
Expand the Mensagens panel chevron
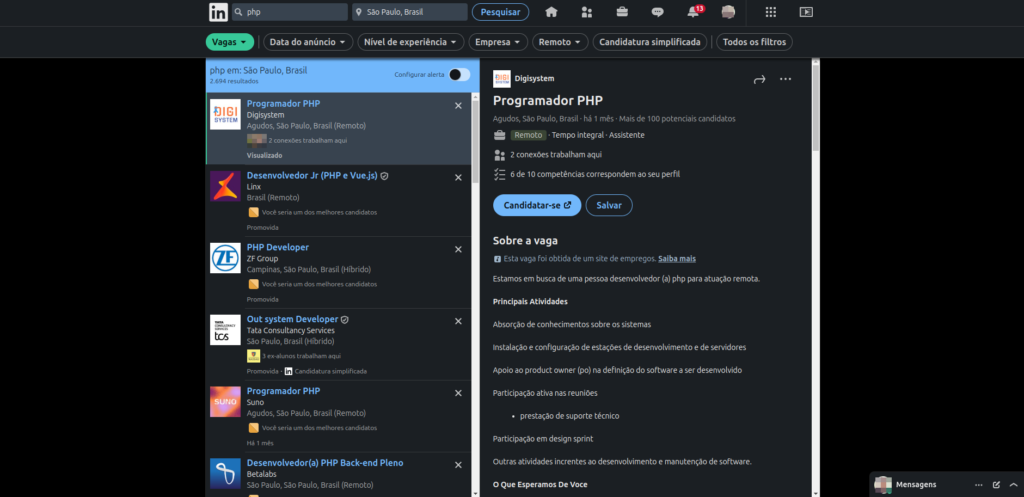pyautogui.click(x=1013, y=485)
